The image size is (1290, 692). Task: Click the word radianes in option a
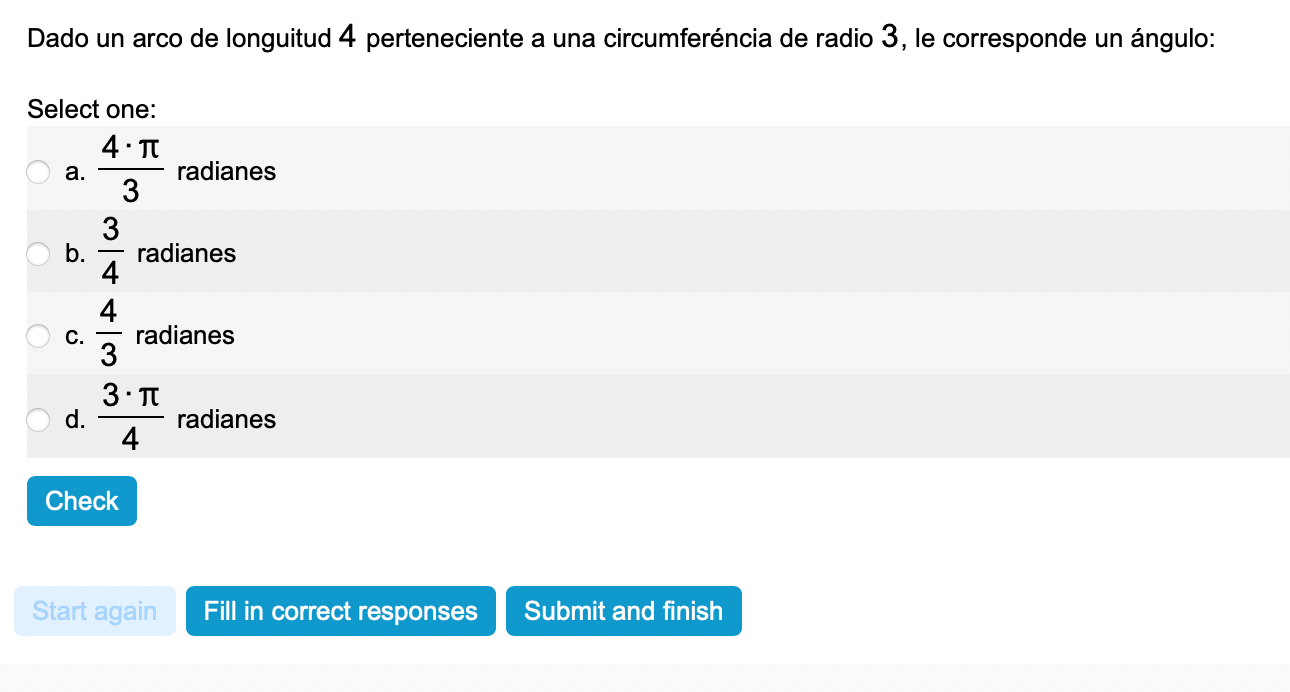point(226,172)
